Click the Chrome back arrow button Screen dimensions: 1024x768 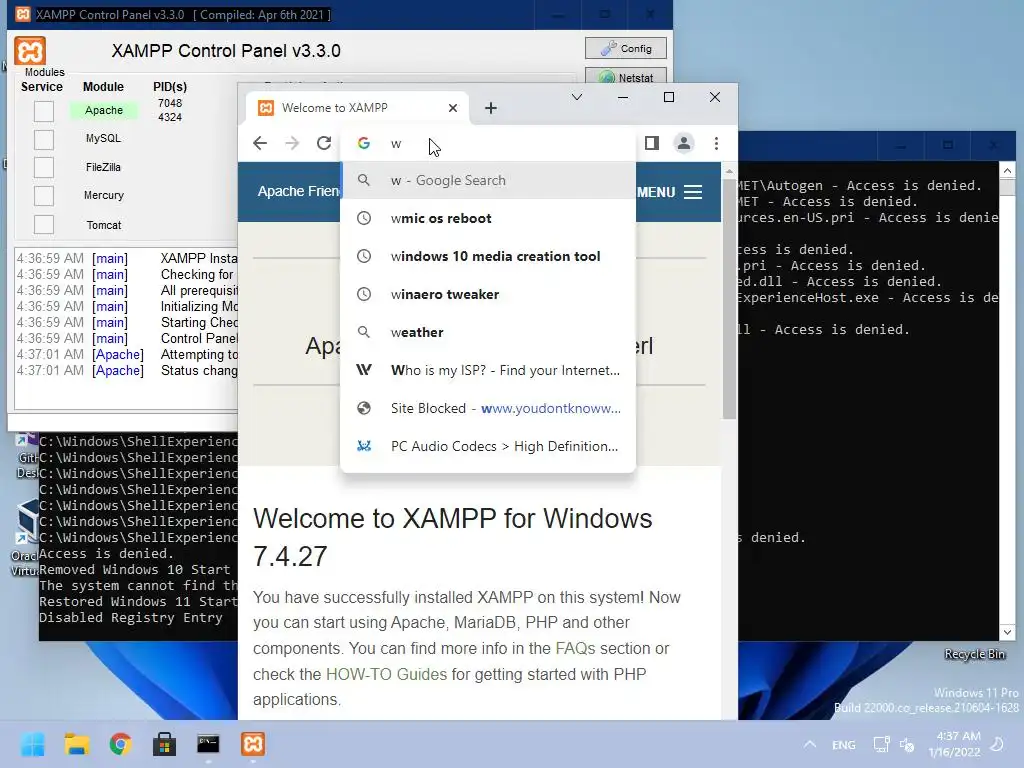click(x=260, y=143)
